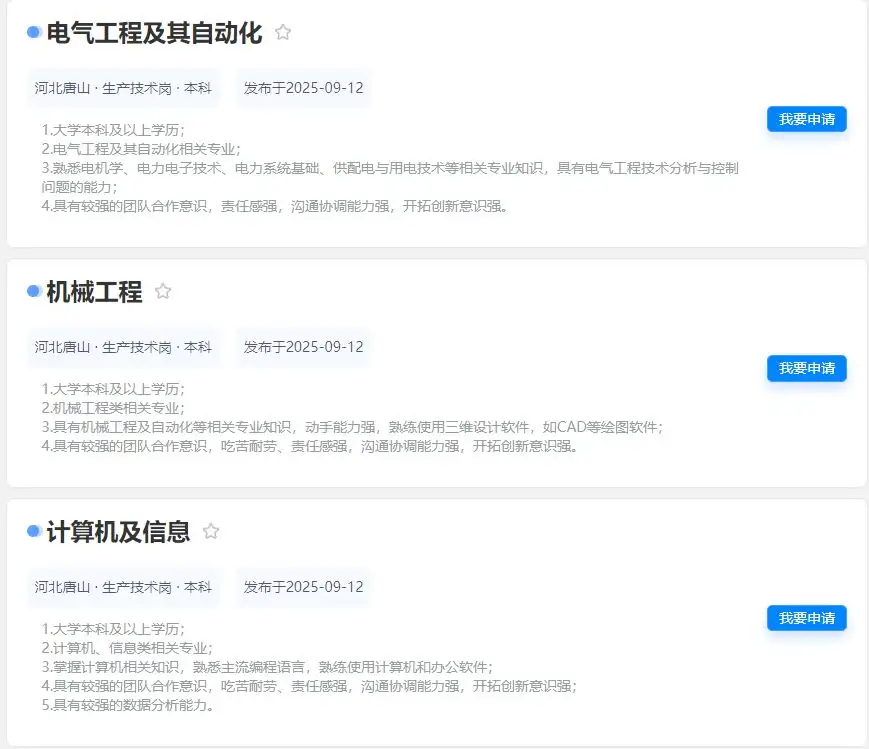Select 河北唐山 tag in 计算机及信息 card

pos(123,587)
